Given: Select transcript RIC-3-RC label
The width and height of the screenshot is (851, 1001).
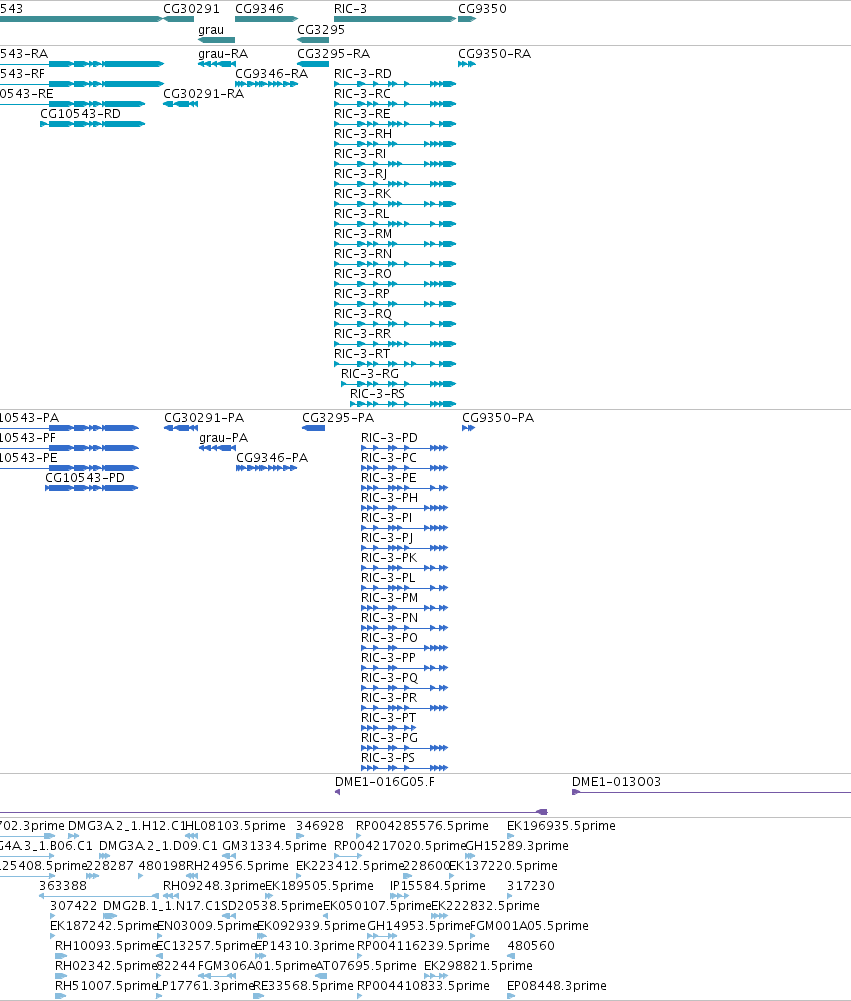Looking at the screenshot, I should (362, 94).
